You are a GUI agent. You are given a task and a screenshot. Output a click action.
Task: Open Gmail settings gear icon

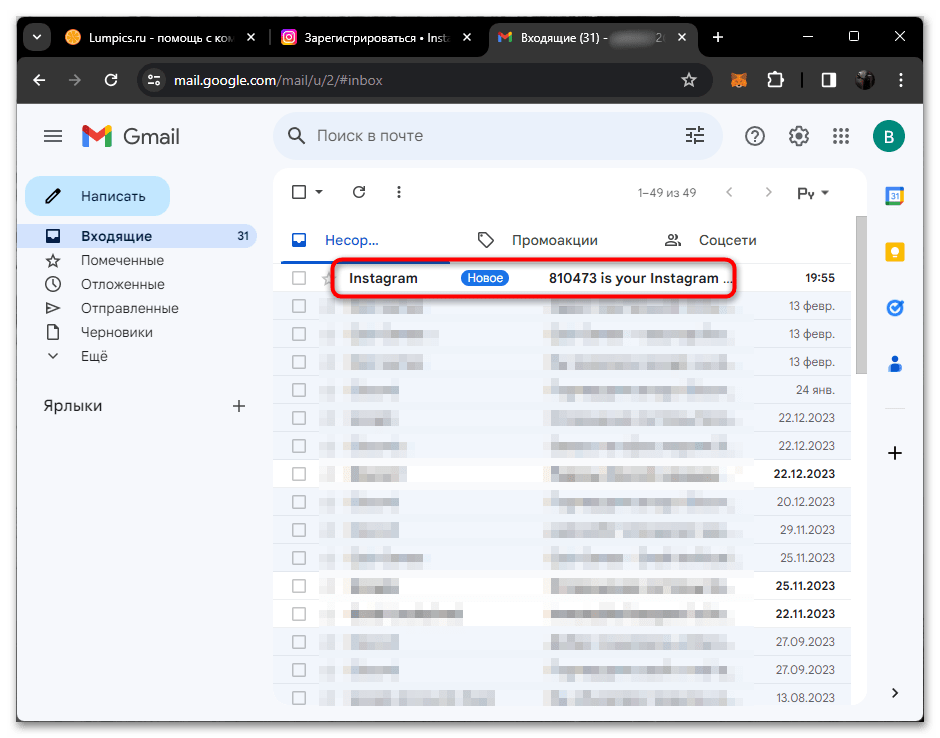798,136
